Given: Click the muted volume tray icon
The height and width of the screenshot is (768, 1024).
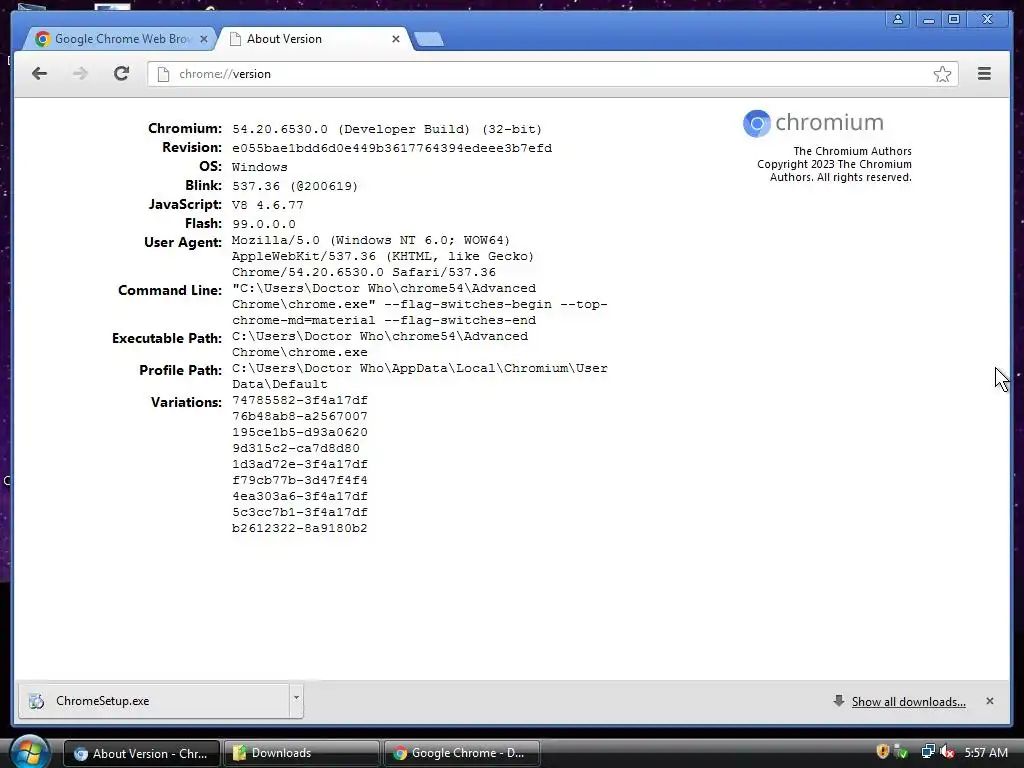Looking at the screenshot, I should pos(947,752).
